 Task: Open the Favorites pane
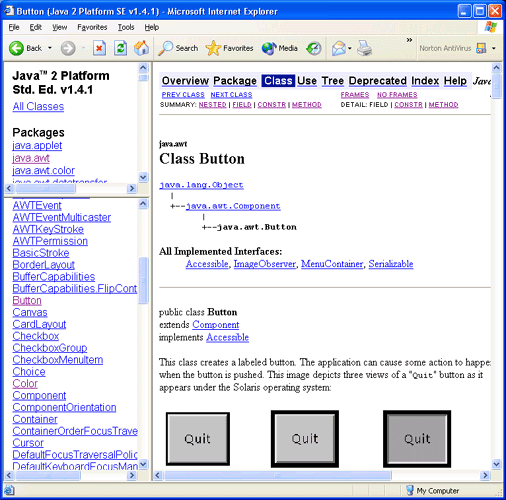[x=229, y=48]
